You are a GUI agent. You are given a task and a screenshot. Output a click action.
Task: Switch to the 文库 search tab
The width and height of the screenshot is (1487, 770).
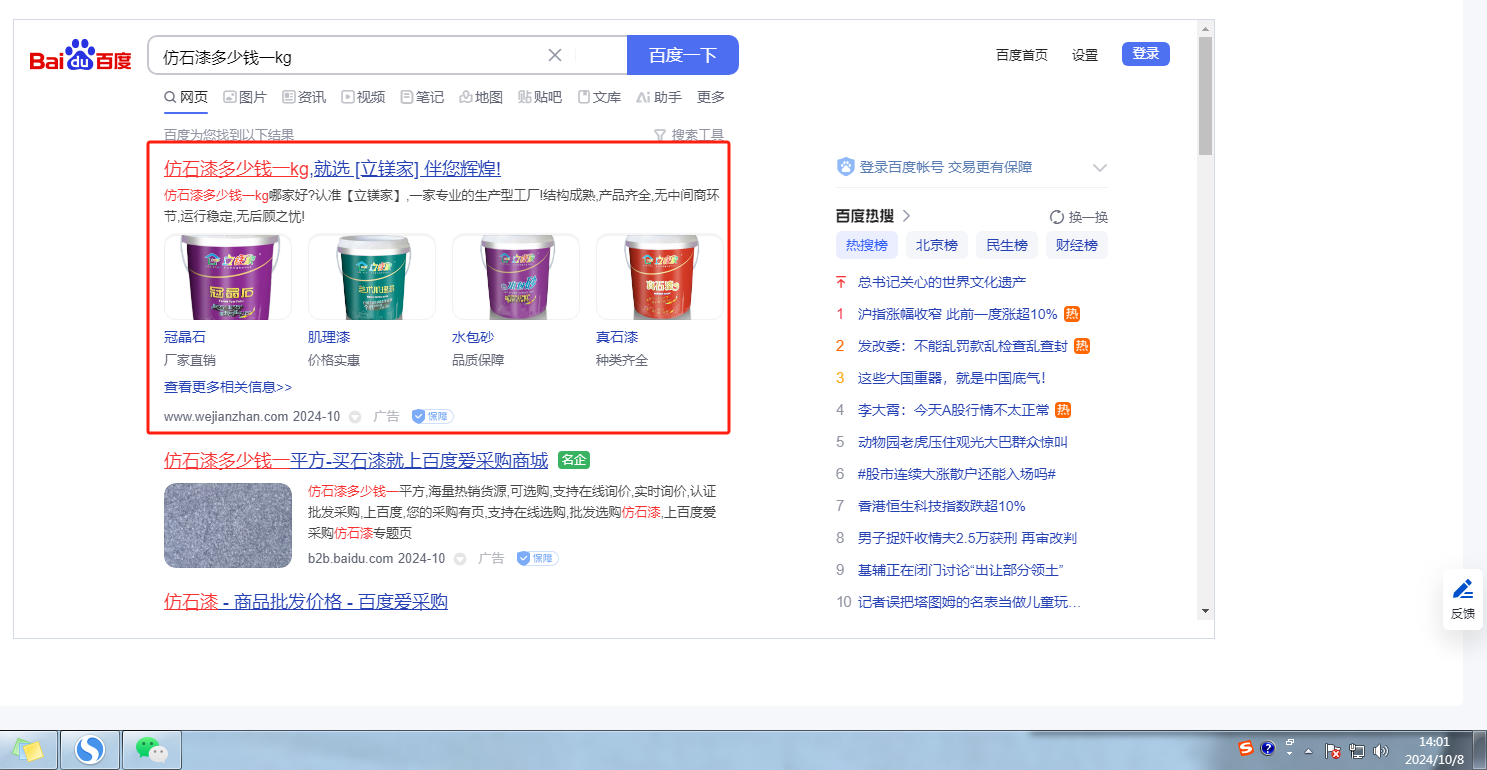click(599, 97)
